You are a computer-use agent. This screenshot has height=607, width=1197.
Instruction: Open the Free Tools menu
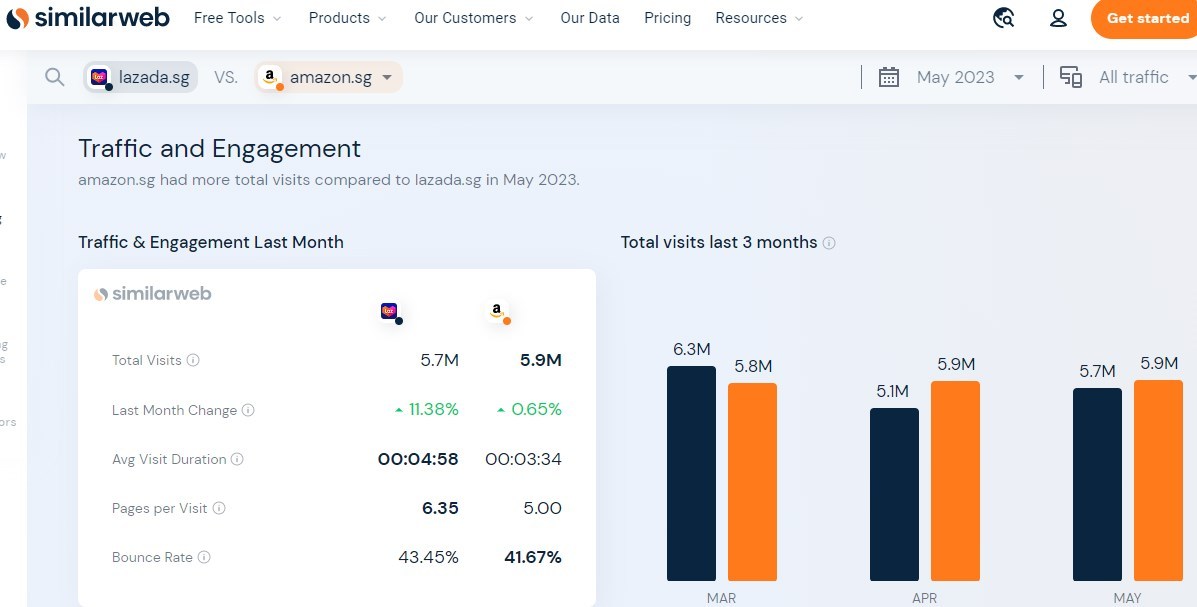(x=237, y=18)
